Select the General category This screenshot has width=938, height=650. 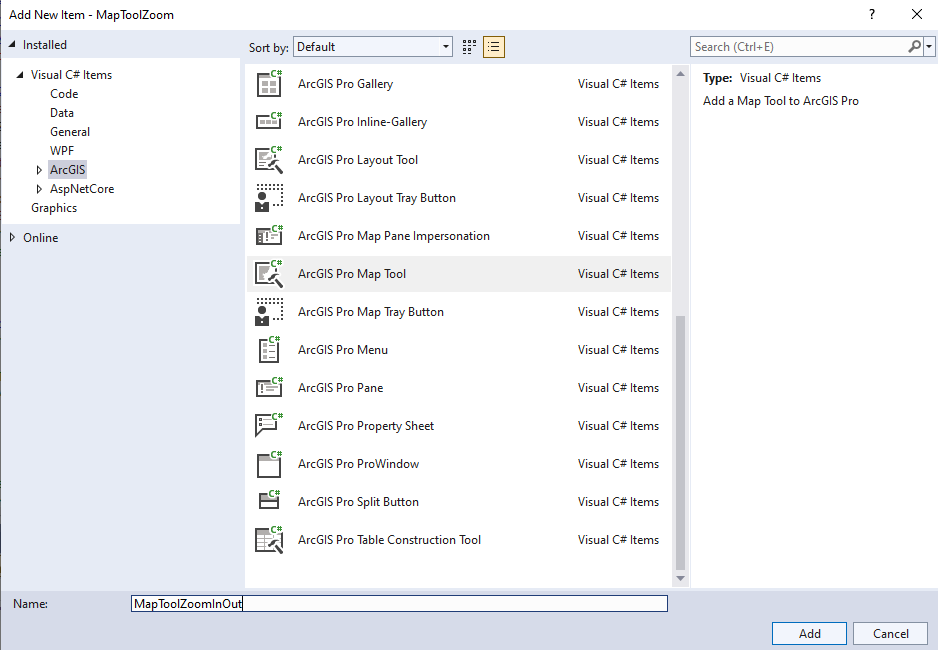[70, 132]
